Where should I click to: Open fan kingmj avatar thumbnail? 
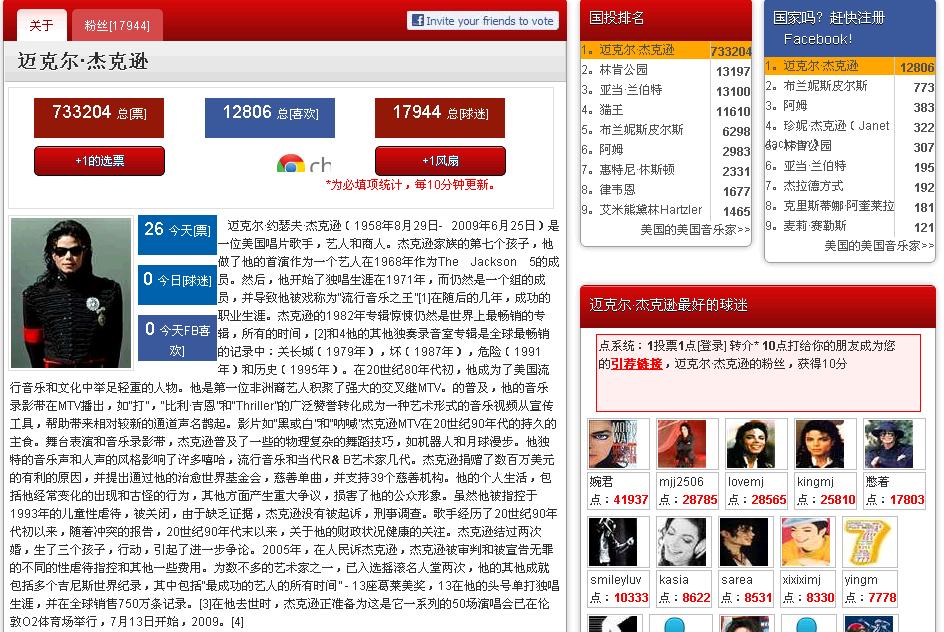(820, 444)
